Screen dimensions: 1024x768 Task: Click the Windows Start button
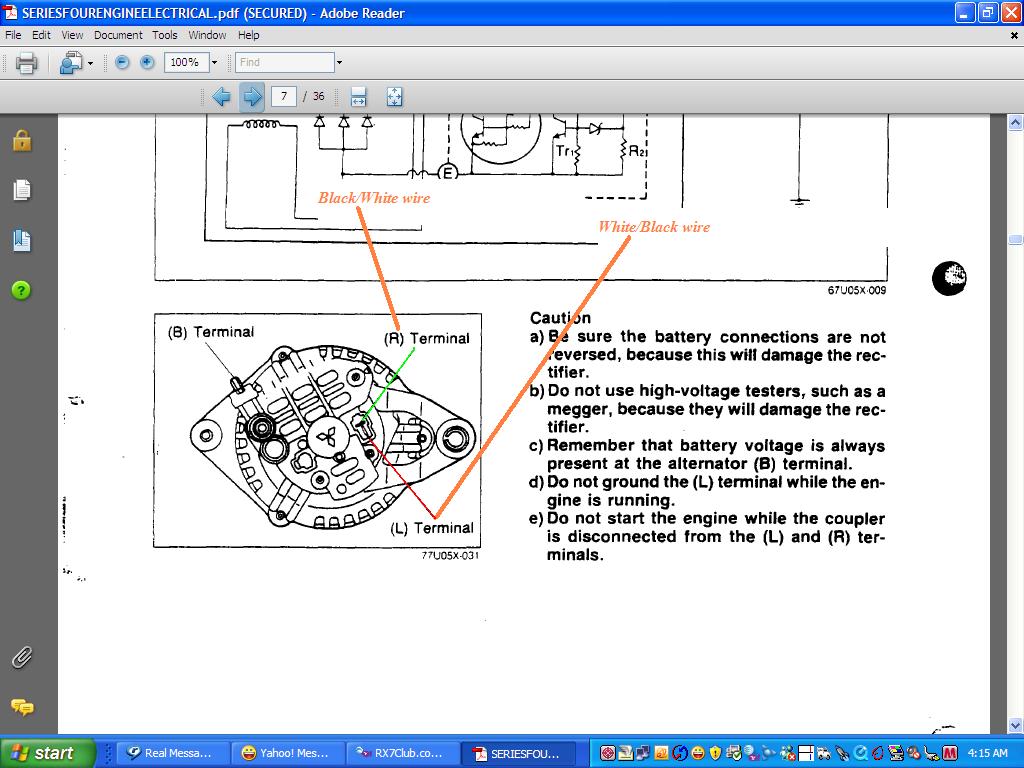[x=48, y=753]
